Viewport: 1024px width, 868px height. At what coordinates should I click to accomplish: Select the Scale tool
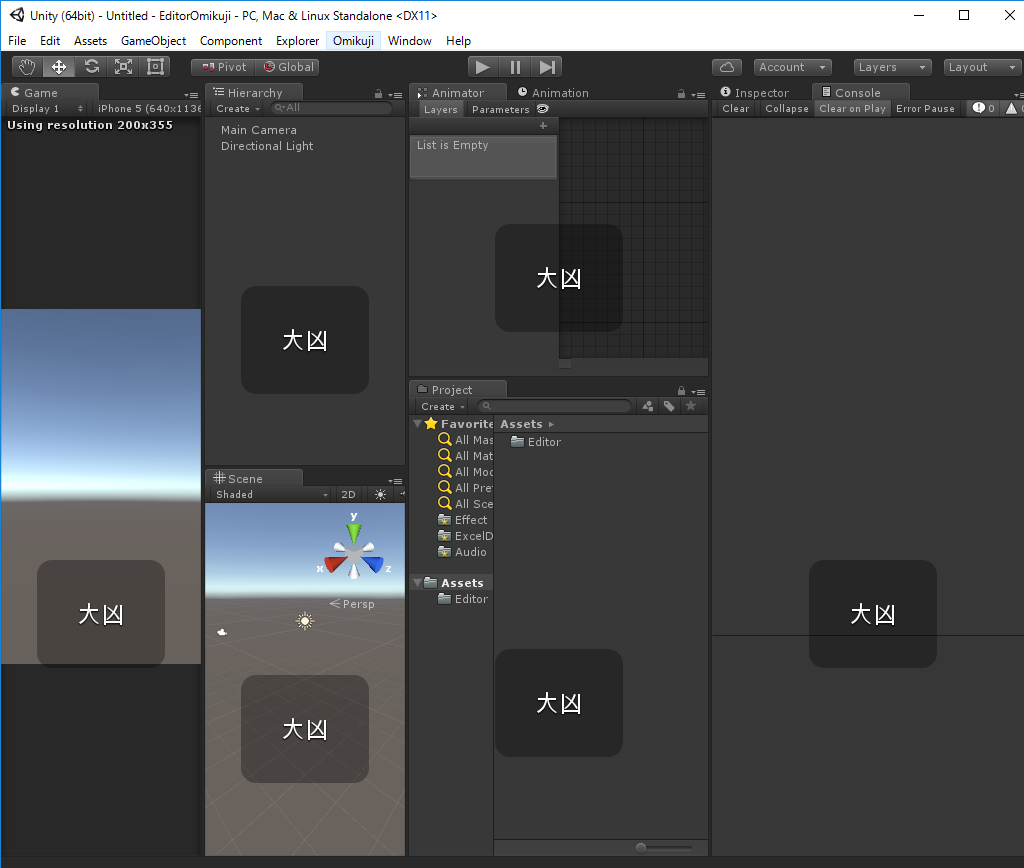(124, 66)
